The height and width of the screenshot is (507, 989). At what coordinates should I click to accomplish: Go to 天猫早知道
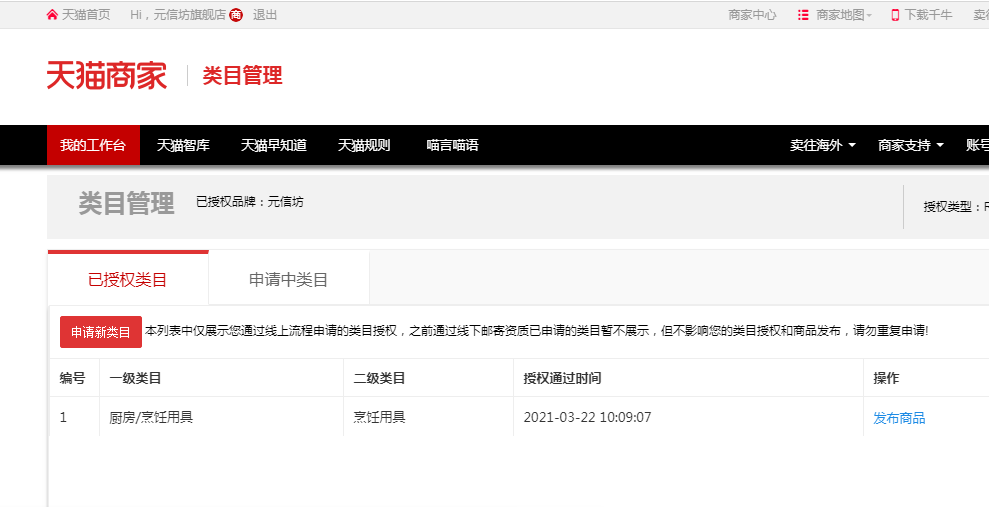pyautogui.click(x=274, y=145)
